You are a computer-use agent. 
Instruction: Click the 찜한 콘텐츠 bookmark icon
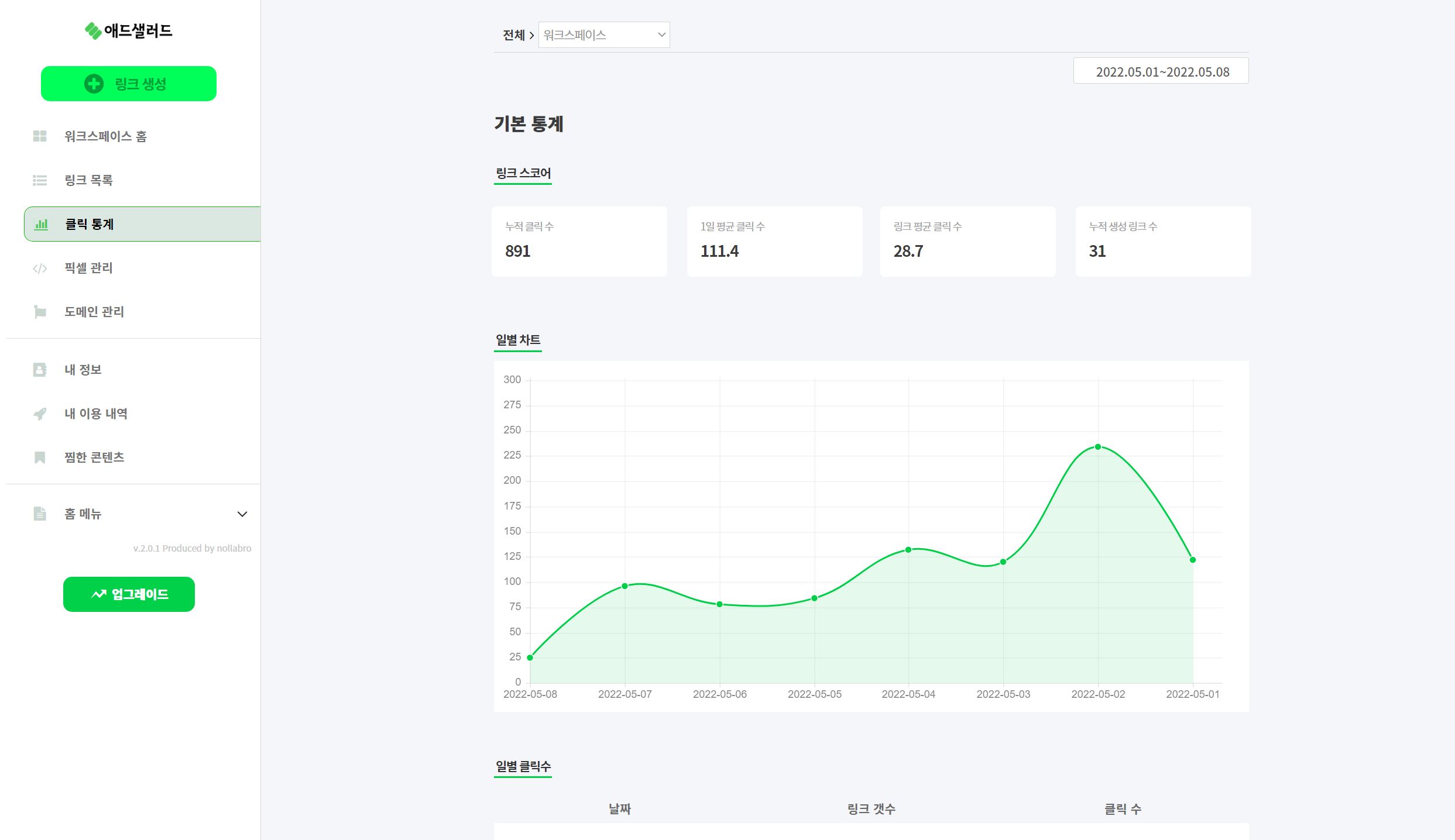[40, 457]
